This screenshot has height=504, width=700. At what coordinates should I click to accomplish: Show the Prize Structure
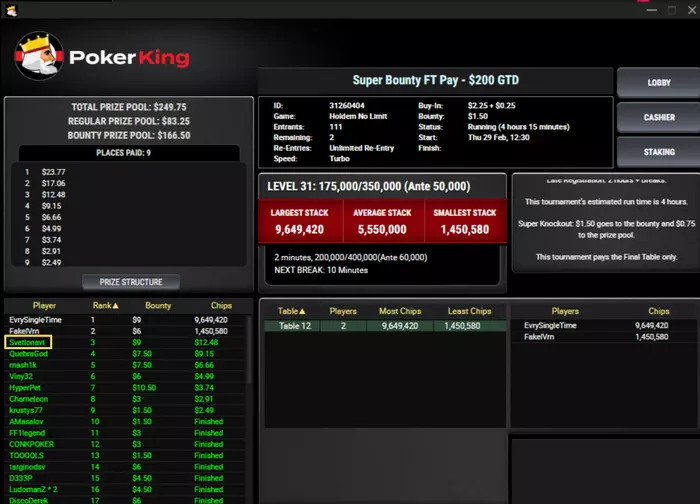point(131,282)
